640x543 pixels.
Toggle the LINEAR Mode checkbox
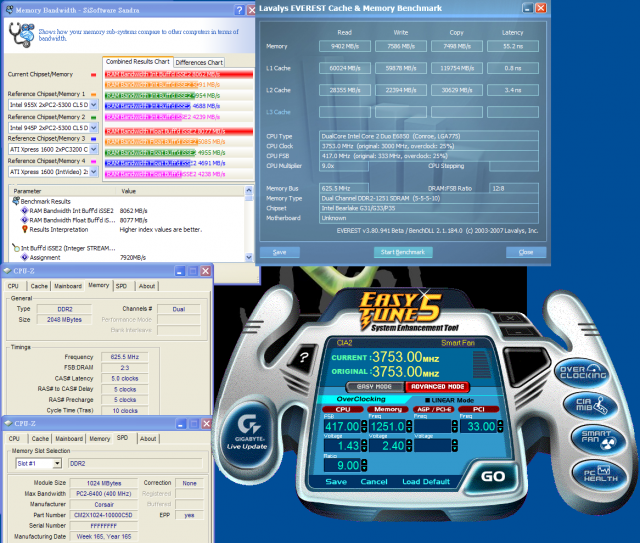pos(427,401)
